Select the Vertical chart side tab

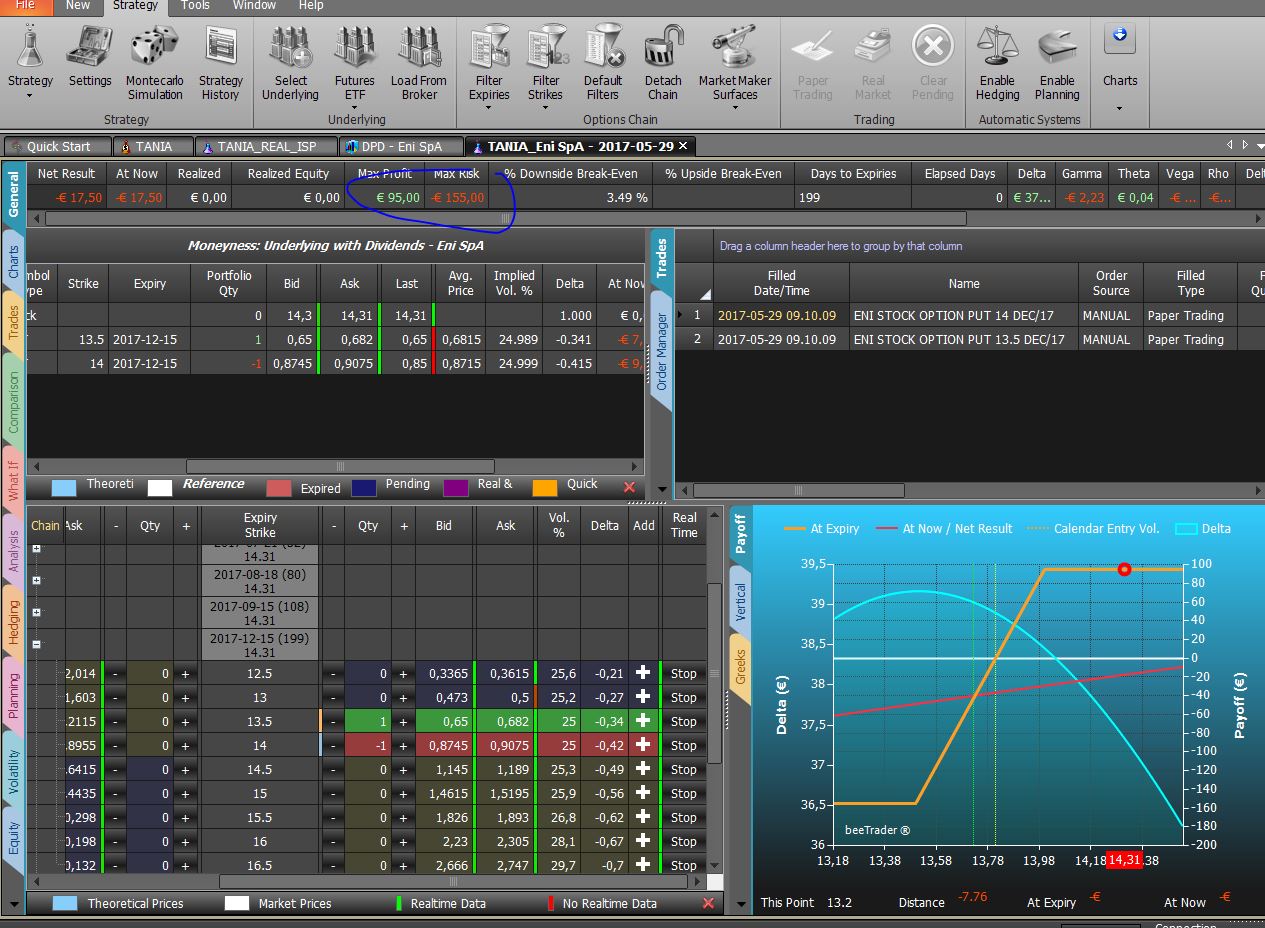[741, 602]
